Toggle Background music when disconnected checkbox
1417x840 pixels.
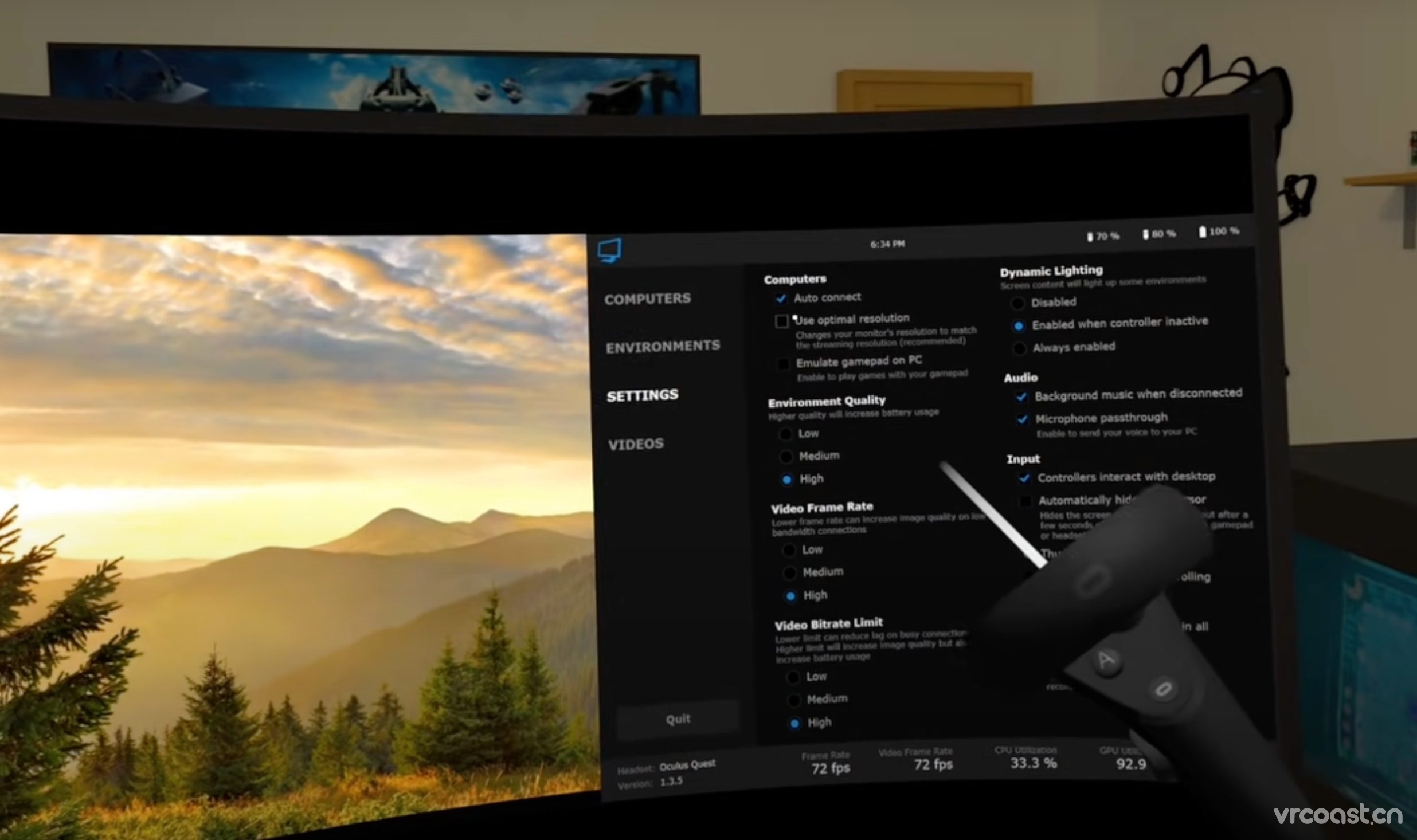click(x=1021, y=397)
